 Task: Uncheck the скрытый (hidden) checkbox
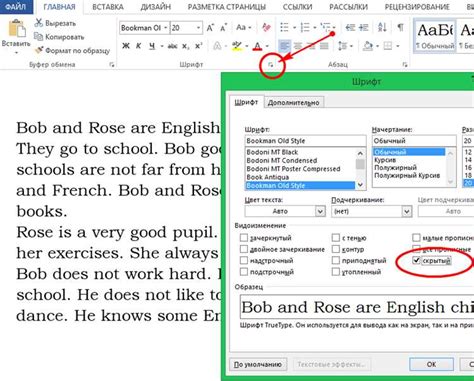point(416,260)
